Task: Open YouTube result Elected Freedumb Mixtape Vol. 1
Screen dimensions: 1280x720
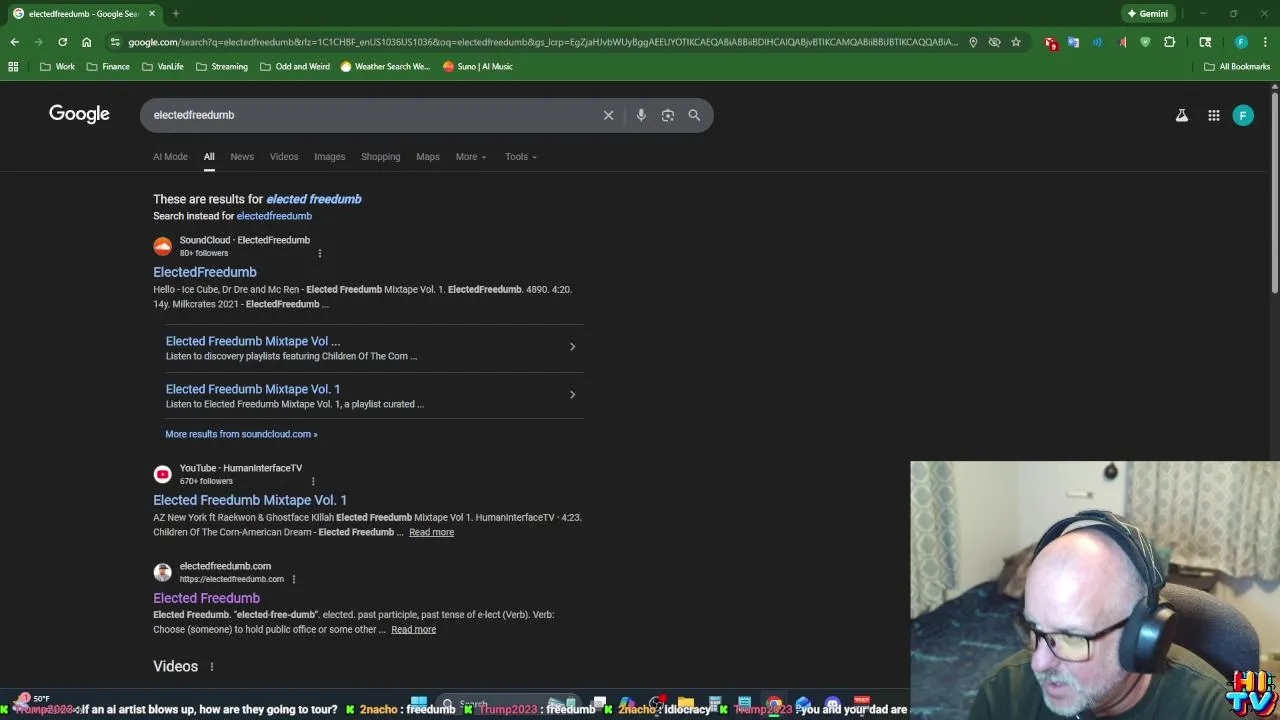Action: coord(250,500)
